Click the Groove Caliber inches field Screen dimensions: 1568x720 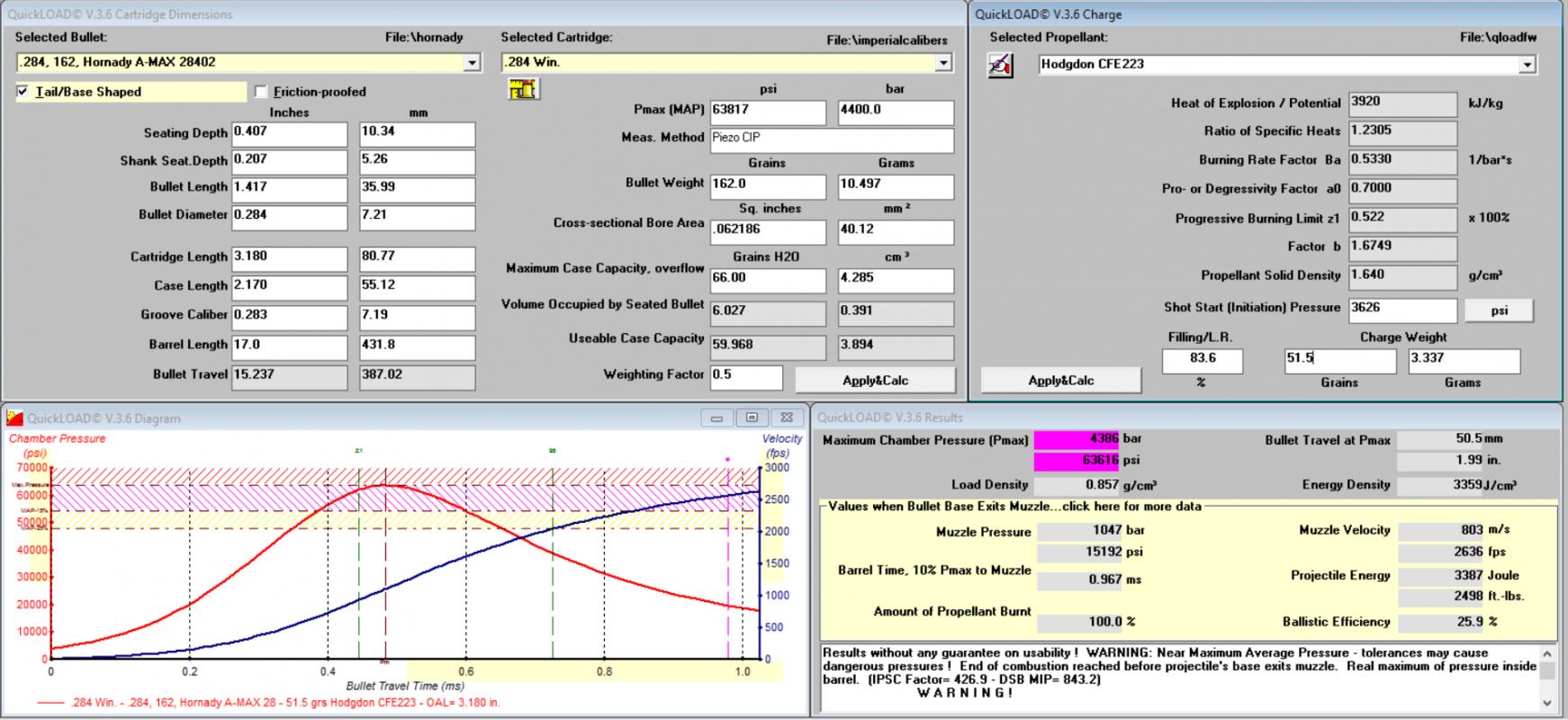(289, 318)
